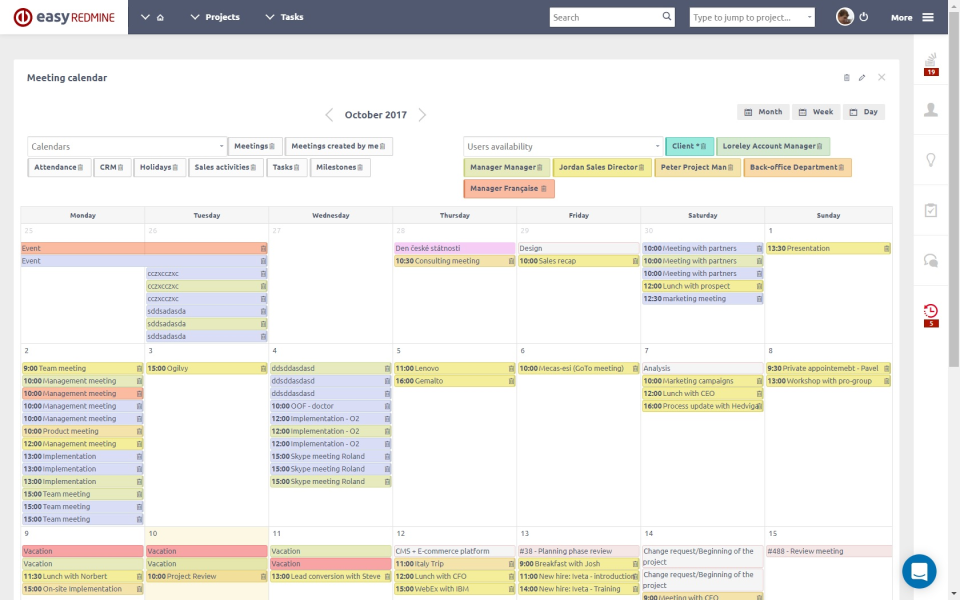
Task: Open the contacts panel in the right sidebar
Action: tap(930, 111)
